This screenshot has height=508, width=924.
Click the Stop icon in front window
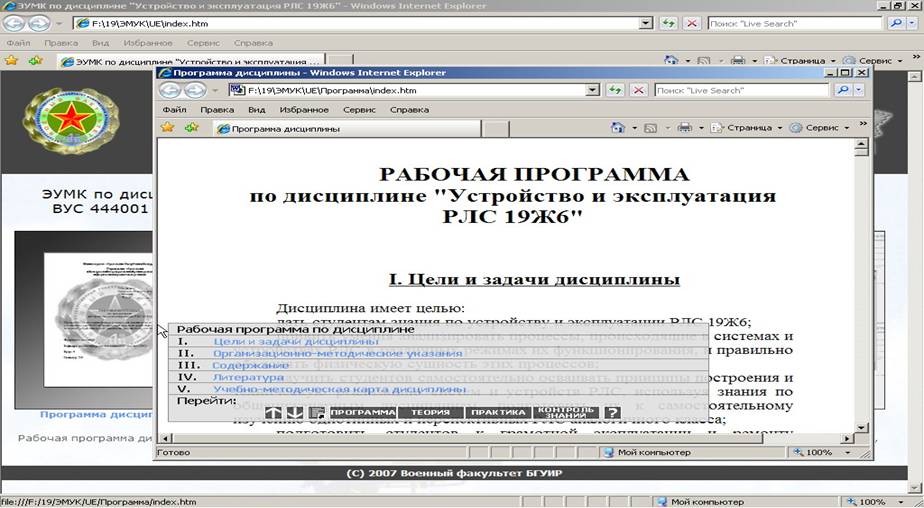(638, 90)
